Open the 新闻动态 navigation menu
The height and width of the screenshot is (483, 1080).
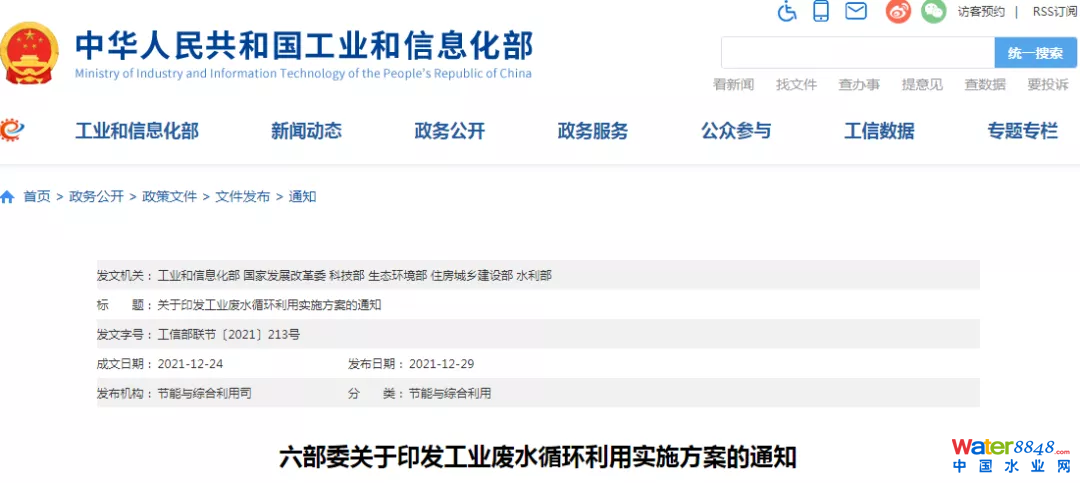point(306,131)
